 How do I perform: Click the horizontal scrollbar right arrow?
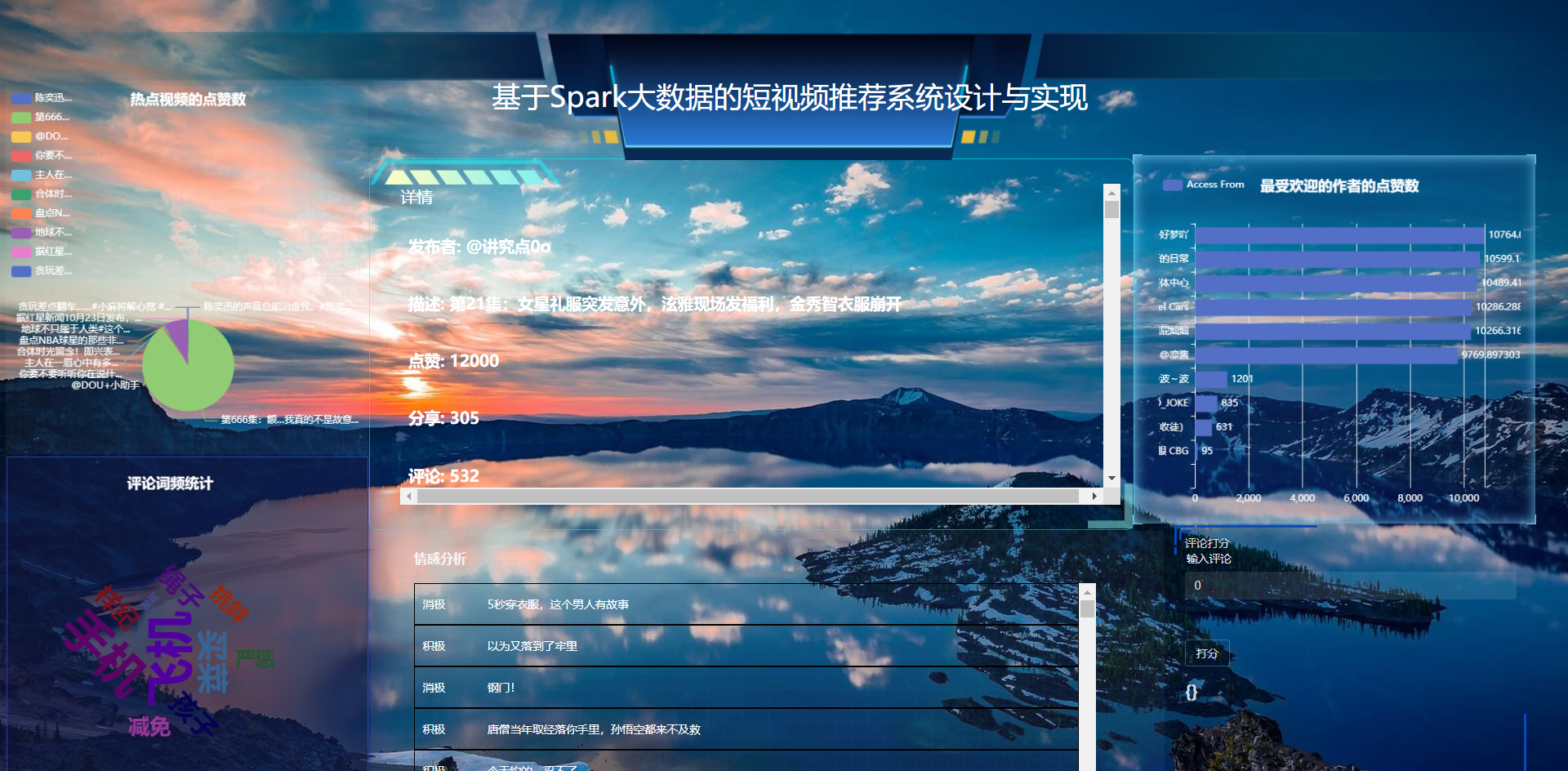pos(1094,496)
